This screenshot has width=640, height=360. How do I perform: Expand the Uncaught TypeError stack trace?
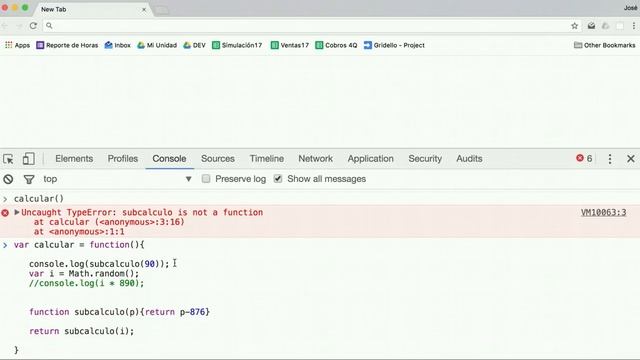point(17,212)
